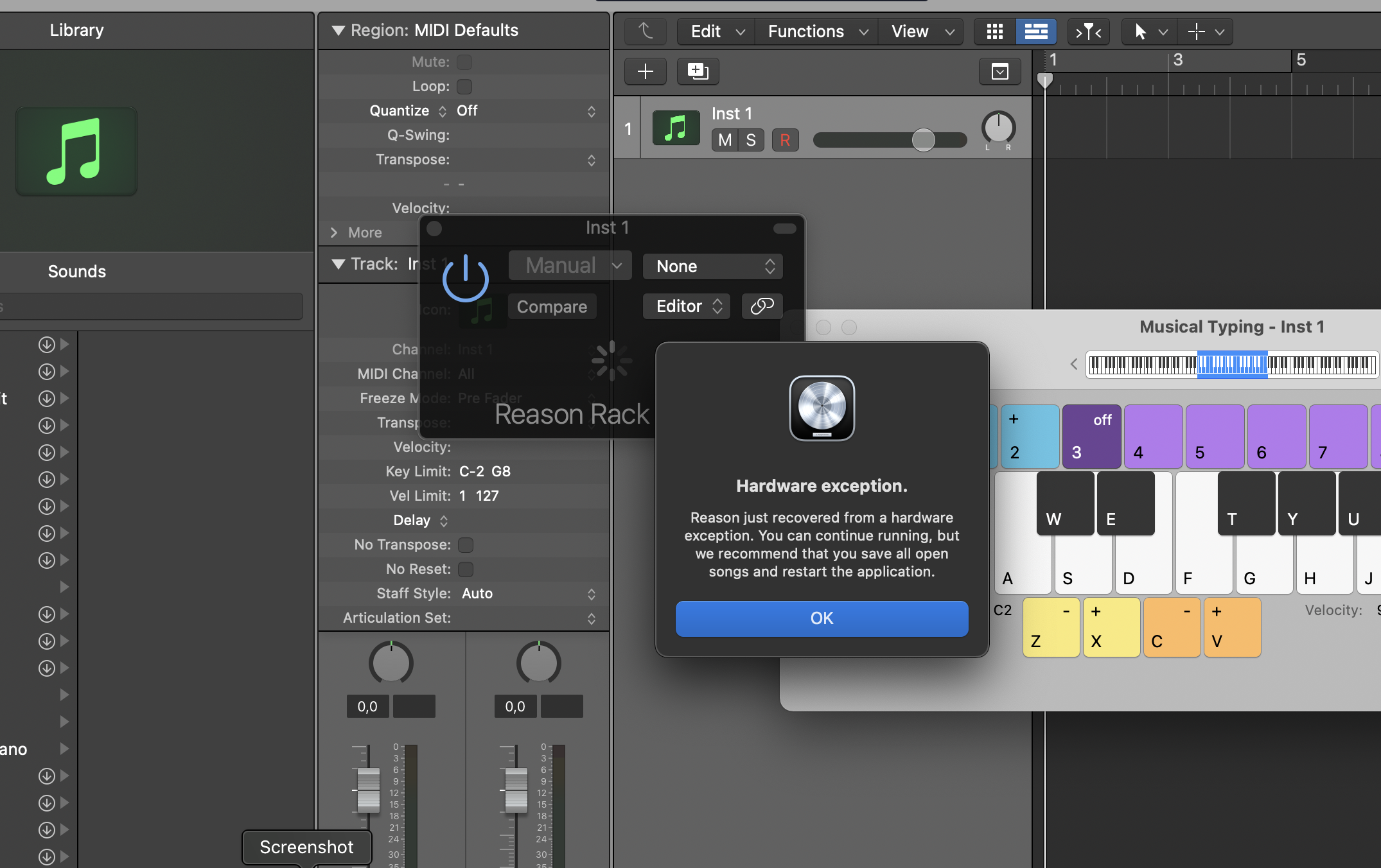Toggle the plugin power button
The height and width of the screenshot is (868, 1381).
[x=466, y=279]
